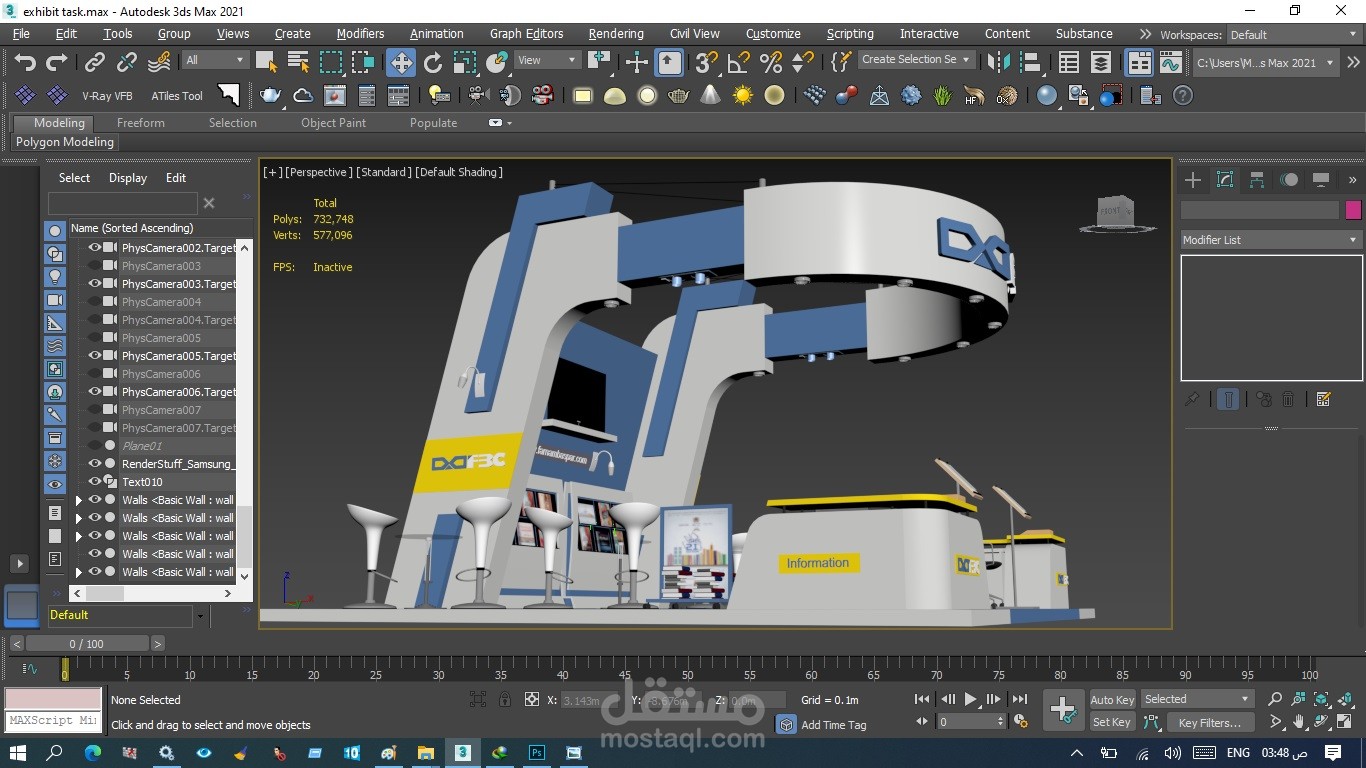Image resolution: width=1366 pixels, height=768 pixels.
Task: Open the Time Configuration icon
Action: coord(1021,721)
